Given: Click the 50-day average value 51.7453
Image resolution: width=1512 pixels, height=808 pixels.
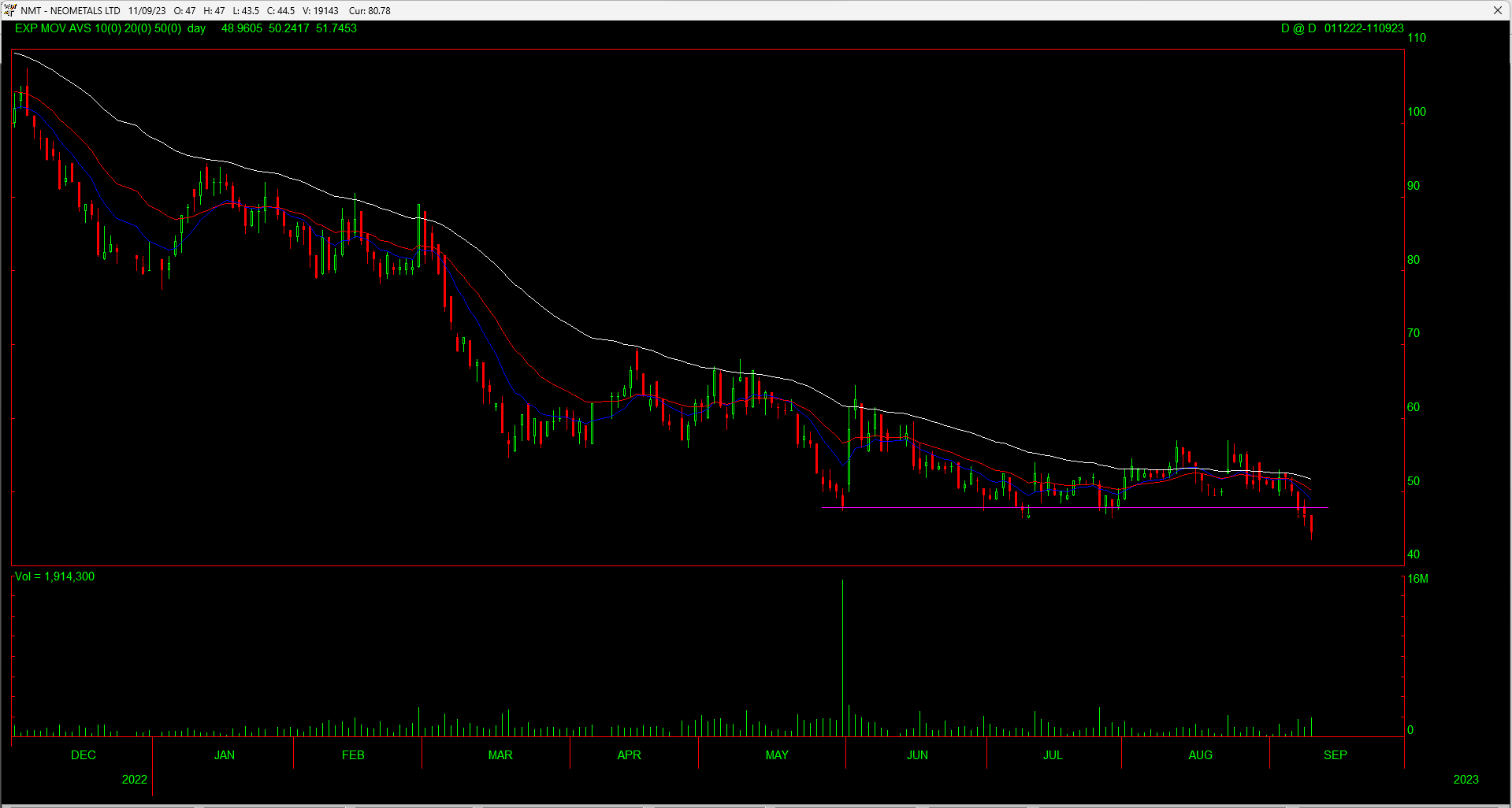Looking at the screenshot, I should pos(336,28).
